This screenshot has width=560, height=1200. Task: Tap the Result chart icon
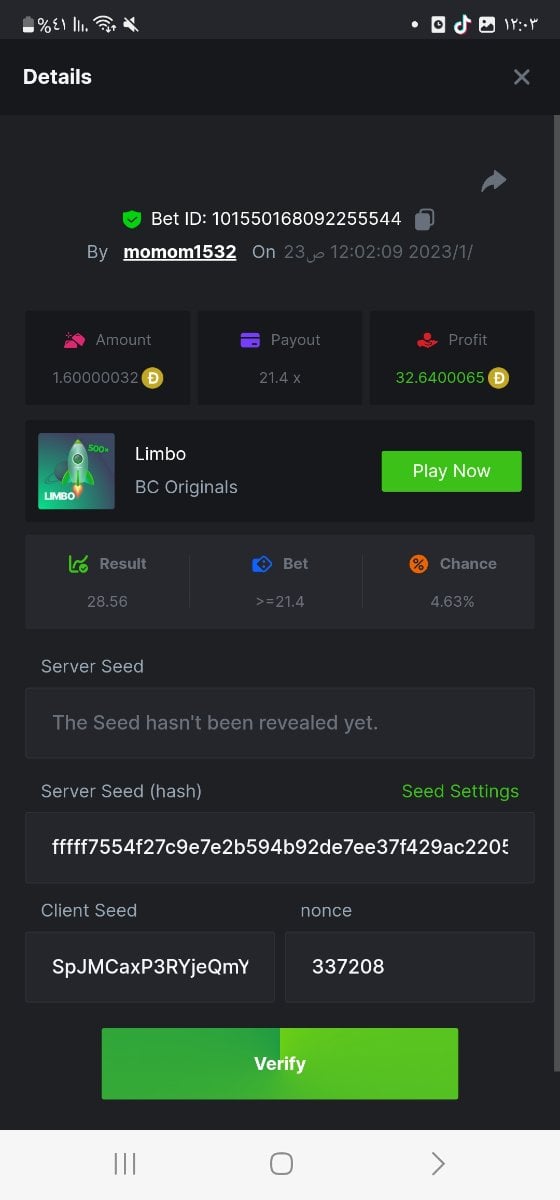coord(79,564)
